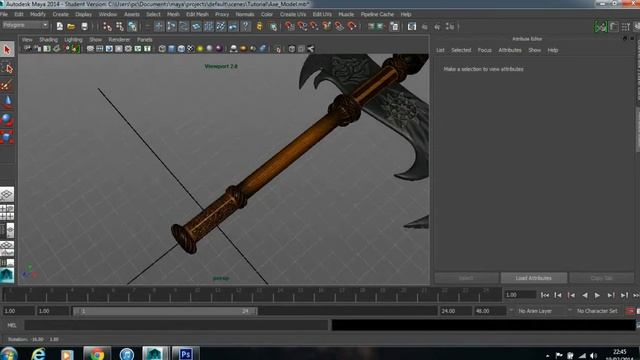Open the Create UVs menu

click(x=293, y=14)
